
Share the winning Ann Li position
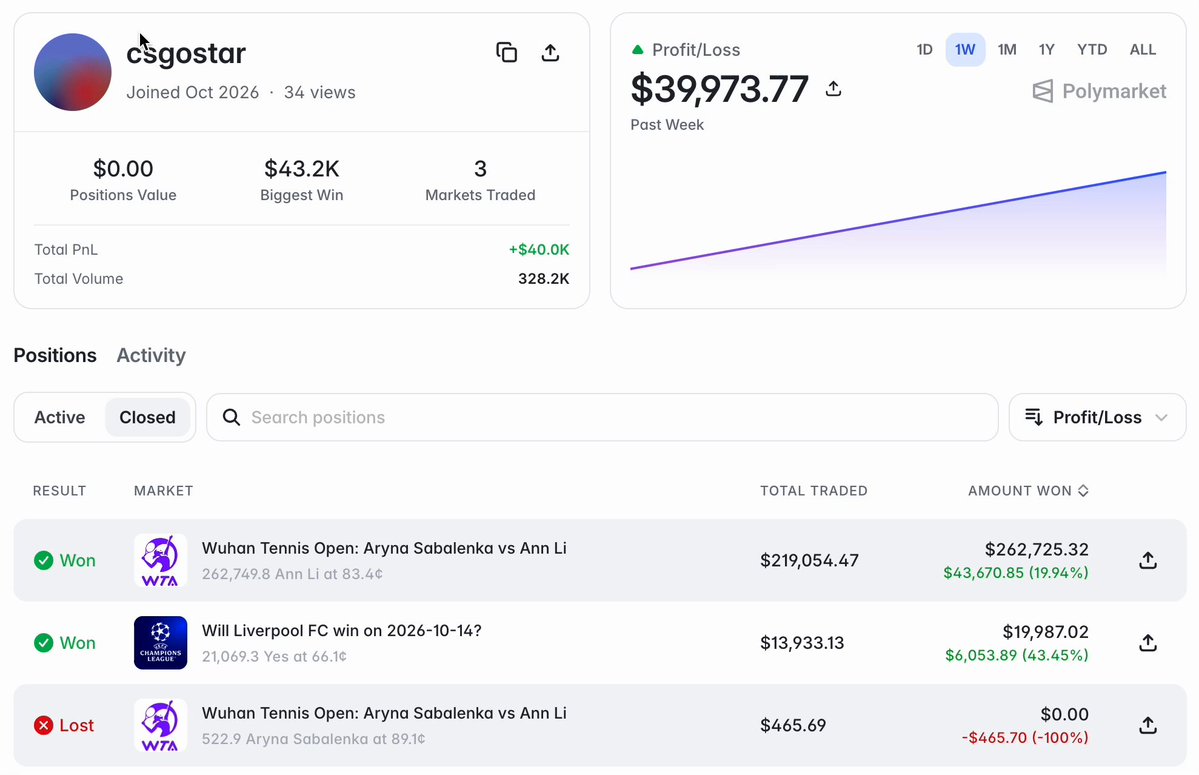[1148, 560]
